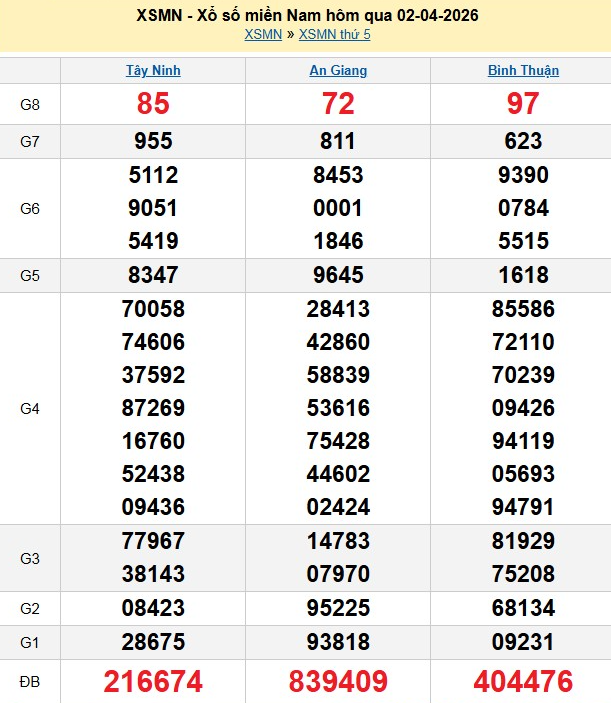
Task: Select An Giang special prize 839409
Action: click(x=338, y=682)
